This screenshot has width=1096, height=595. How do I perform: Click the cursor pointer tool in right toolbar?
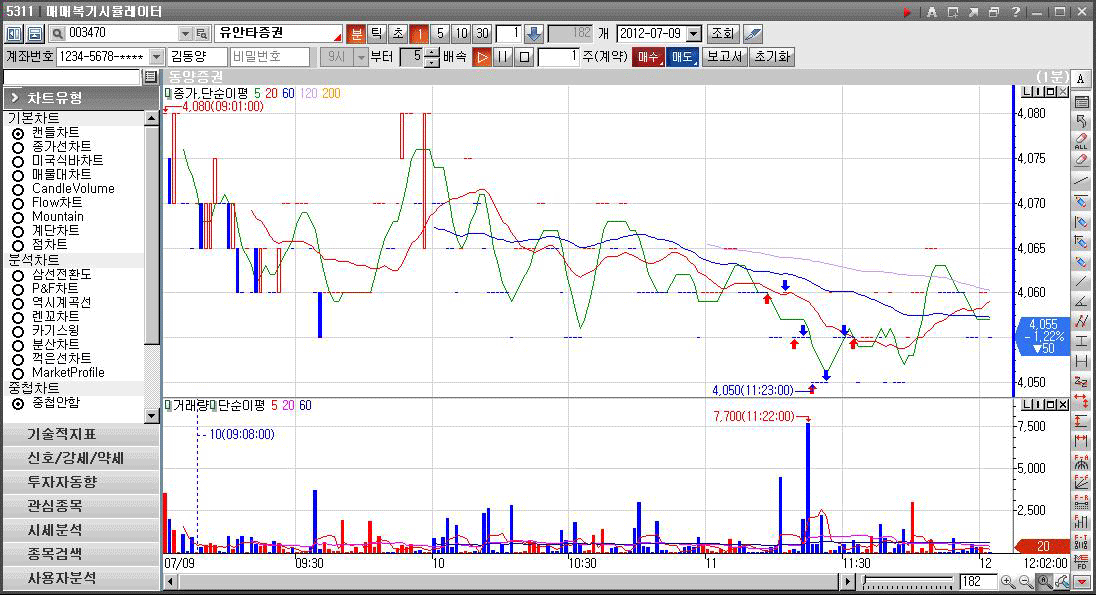tap(1081, 121)
